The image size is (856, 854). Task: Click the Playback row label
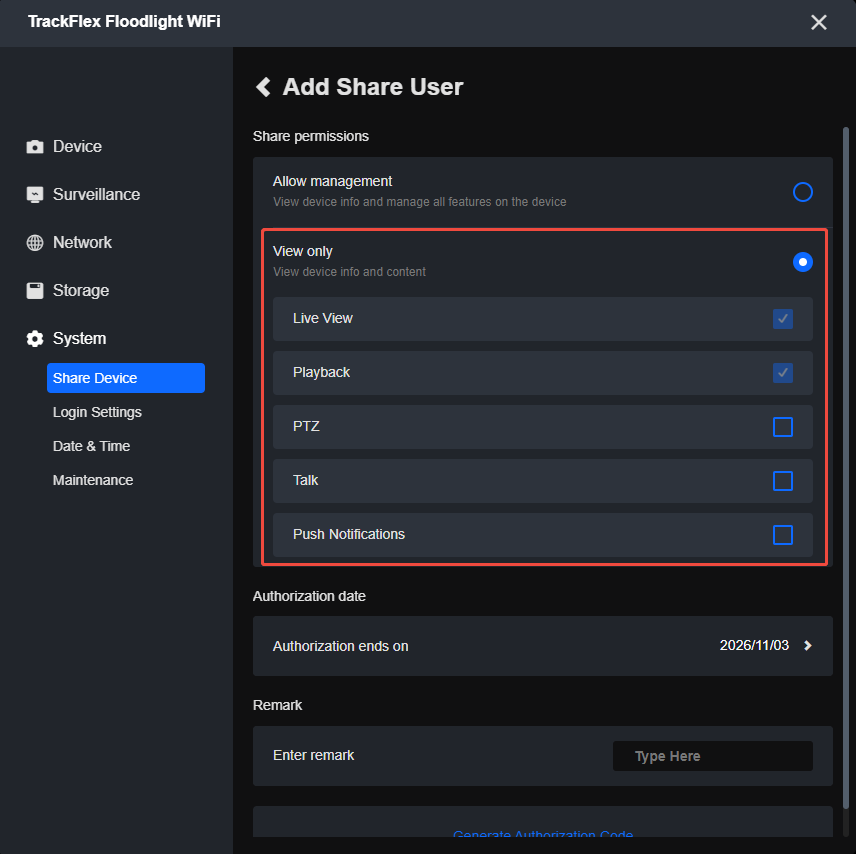(x=321, y=372)
